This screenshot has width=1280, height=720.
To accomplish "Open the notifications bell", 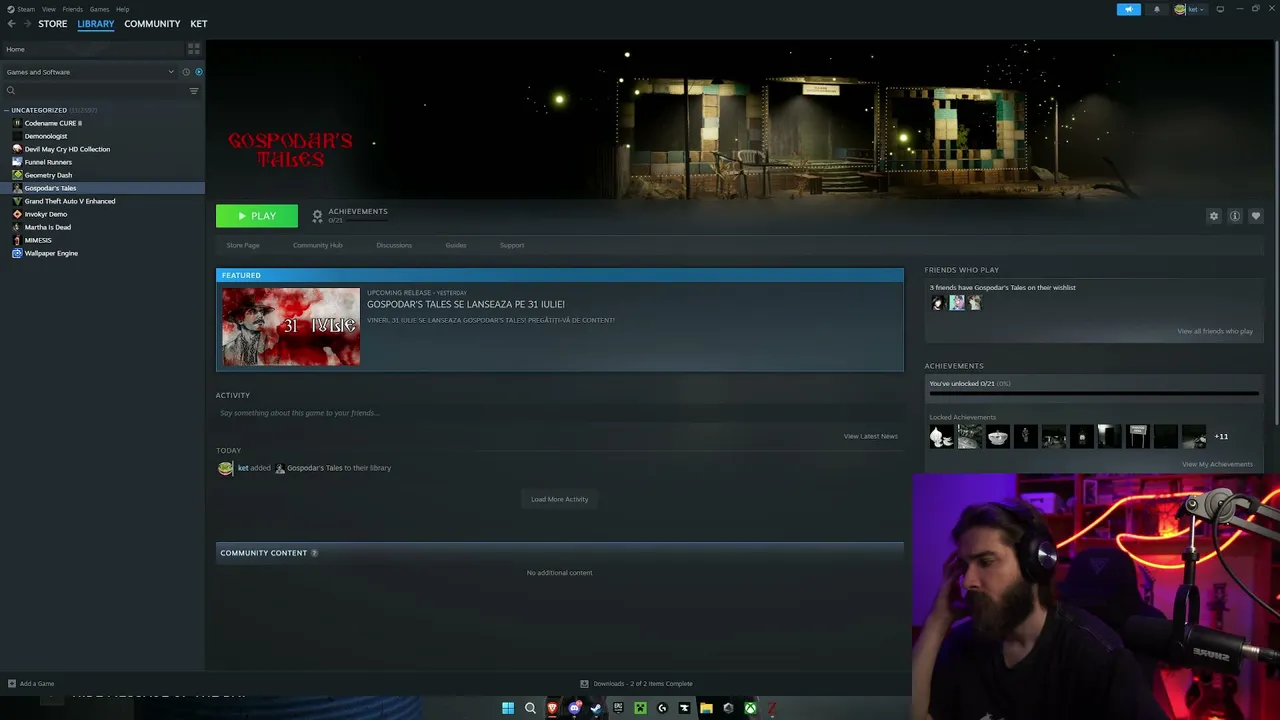I will pyautogui.click(x=1157, y=9).
